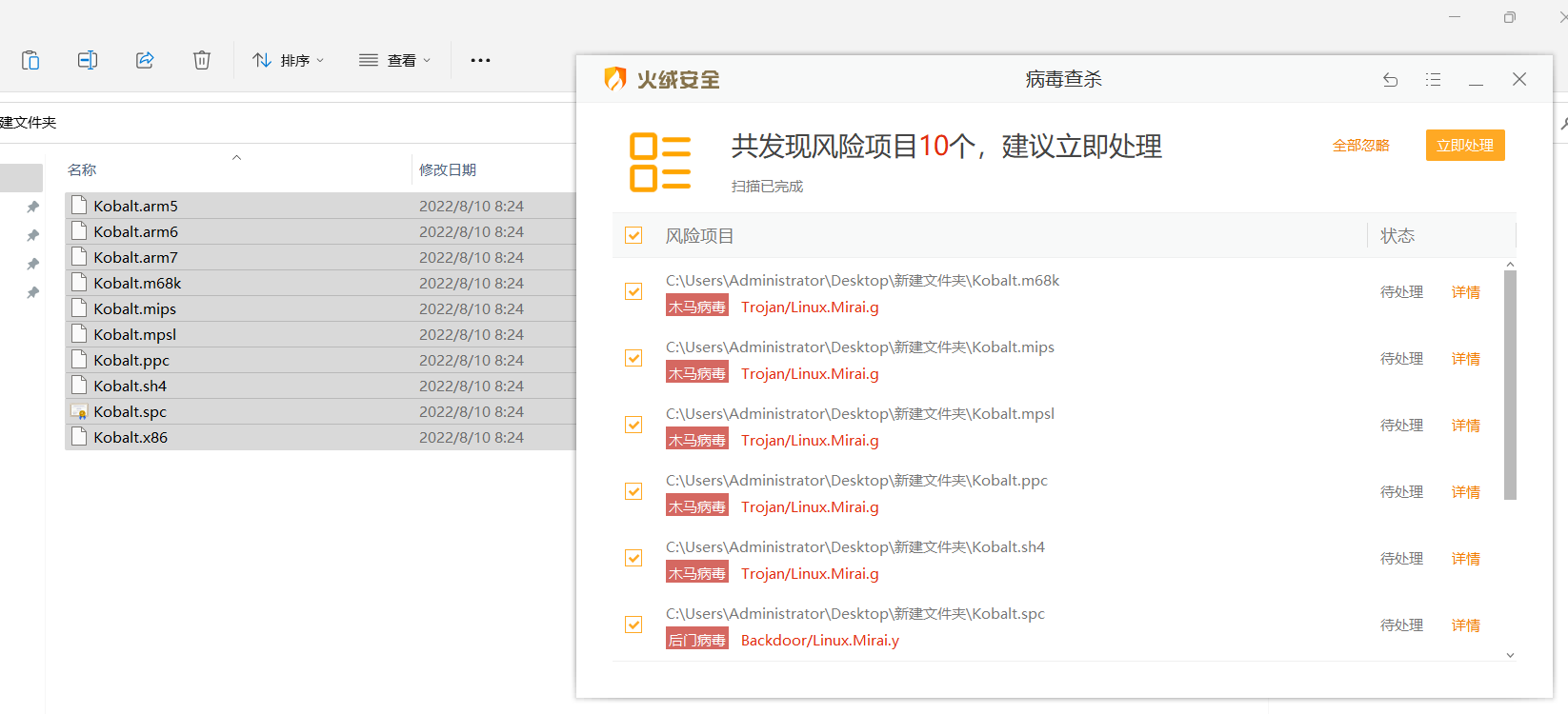This screenshot has width=1568, height=714.
Task: Toggle the select-all 风险项目 checkbox
Action: pos(633,235)
